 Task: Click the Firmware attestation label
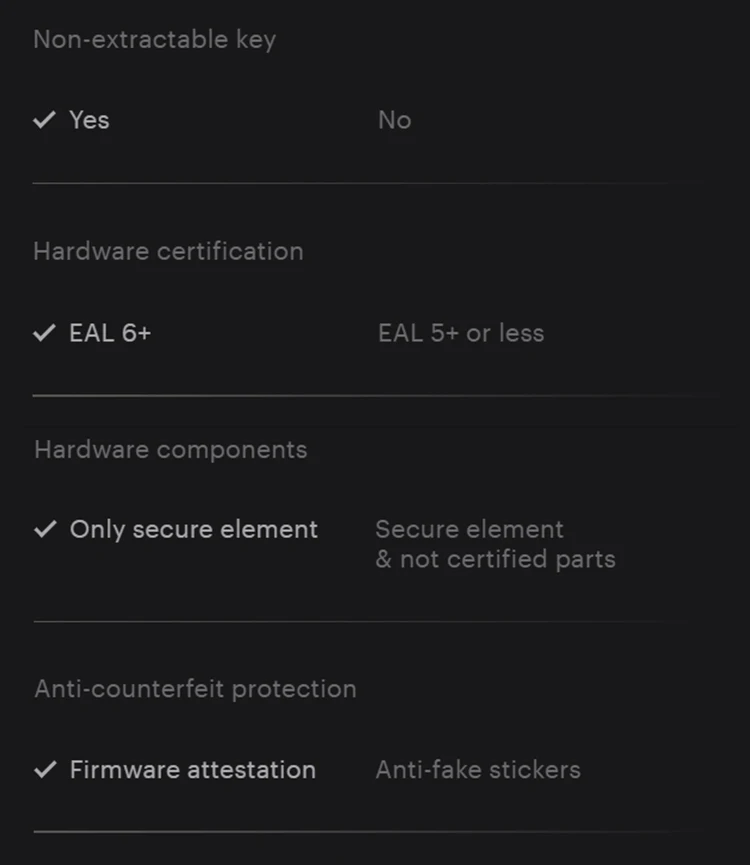[x=192, y=770]
